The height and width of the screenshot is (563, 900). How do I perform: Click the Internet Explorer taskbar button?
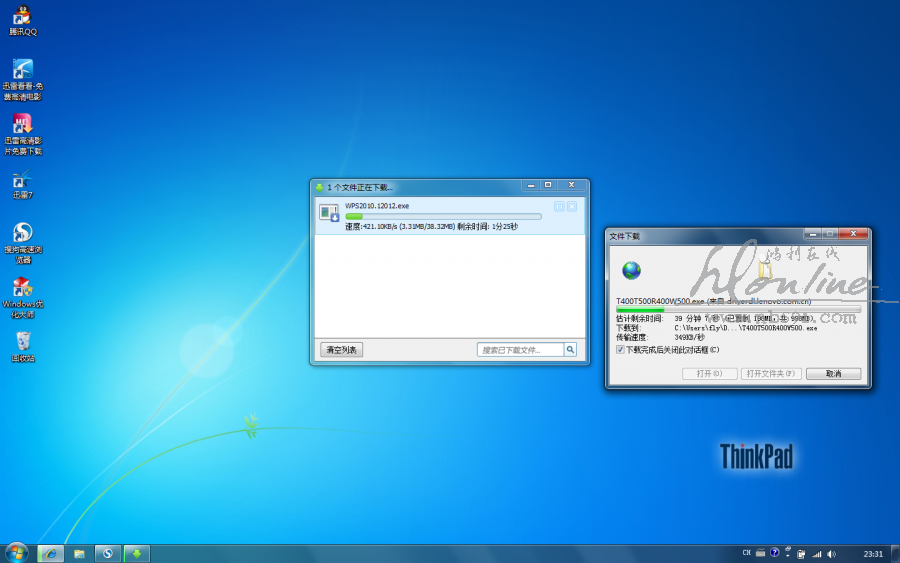(50, 553)
